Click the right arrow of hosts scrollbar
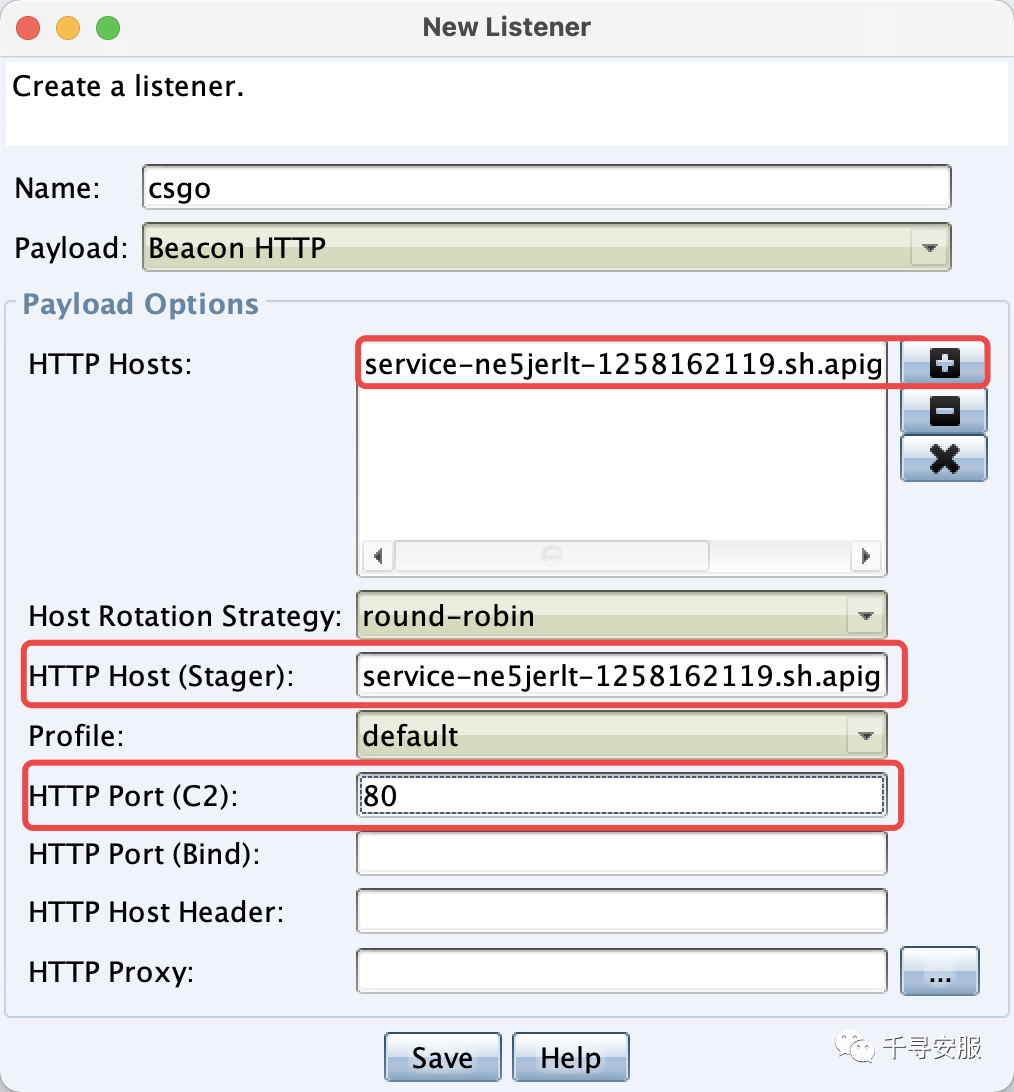Image resolution: width=1014 pixels, height=1092 pixels. (x=866, y=556)
